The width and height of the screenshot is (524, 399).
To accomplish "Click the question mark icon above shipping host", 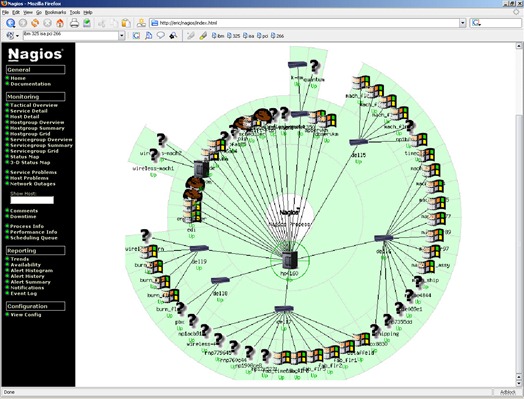I will click(375, 330).
